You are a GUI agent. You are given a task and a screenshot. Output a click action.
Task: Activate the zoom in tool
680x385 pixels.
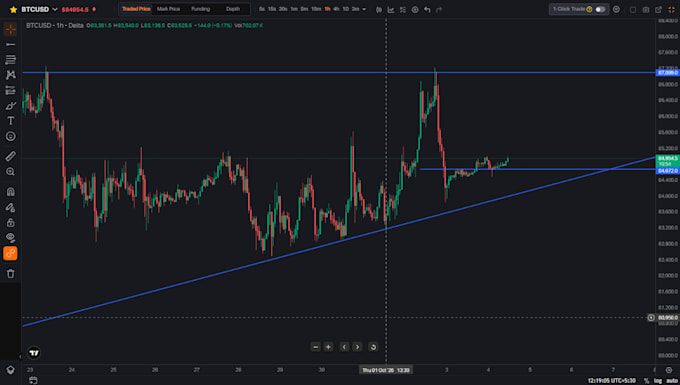tap(10, 172)
